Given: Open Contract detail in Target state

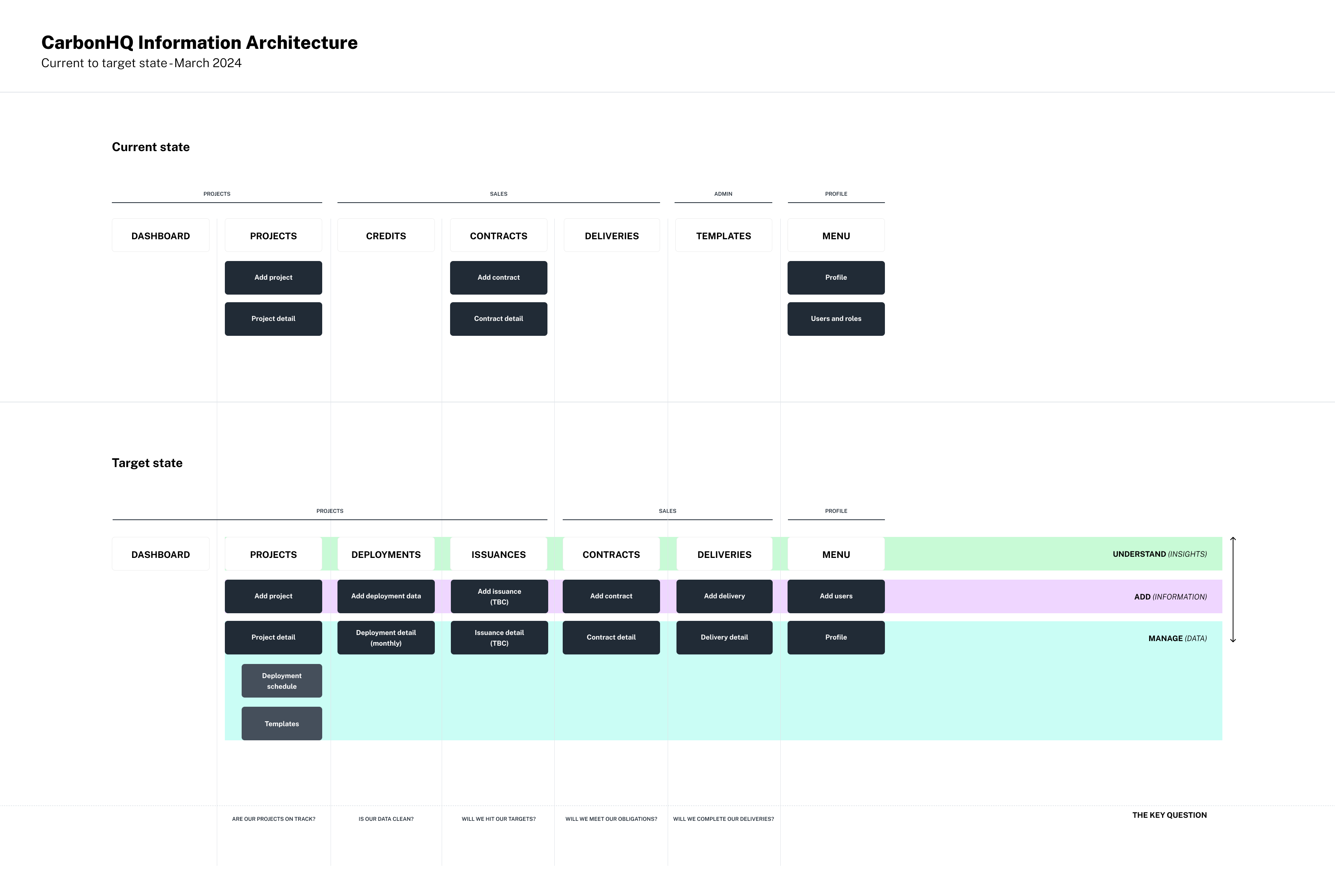Looking at the screenshot, I should coord(611,638).
